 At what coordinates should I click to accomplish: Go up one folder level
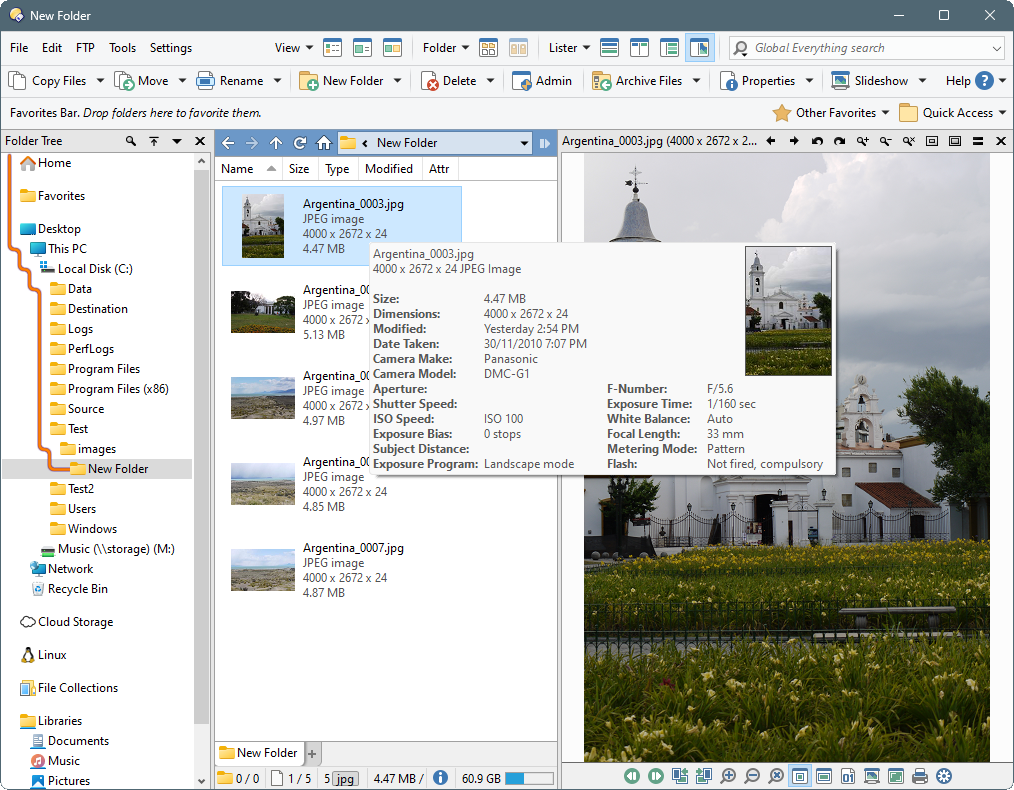[276, 143]
